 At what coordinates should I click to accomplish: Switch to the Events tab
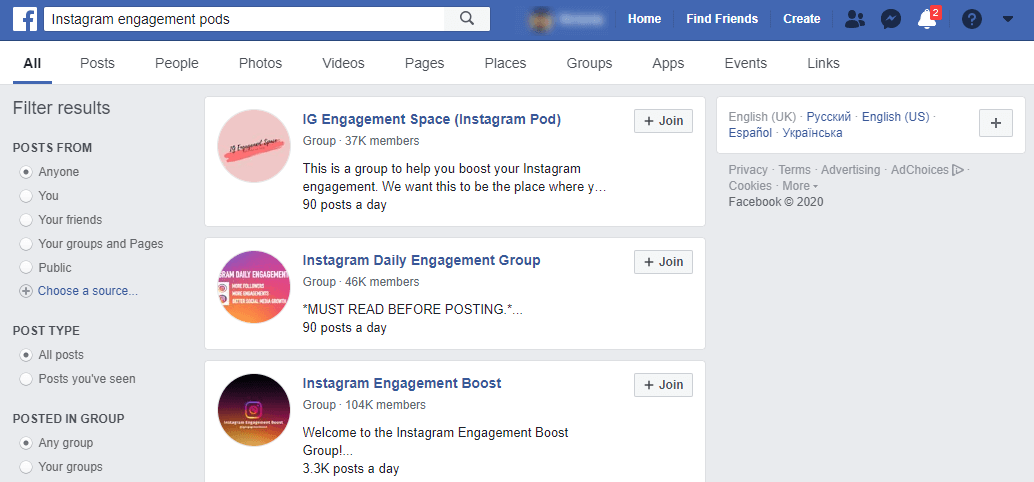click(x=746, y=63)
